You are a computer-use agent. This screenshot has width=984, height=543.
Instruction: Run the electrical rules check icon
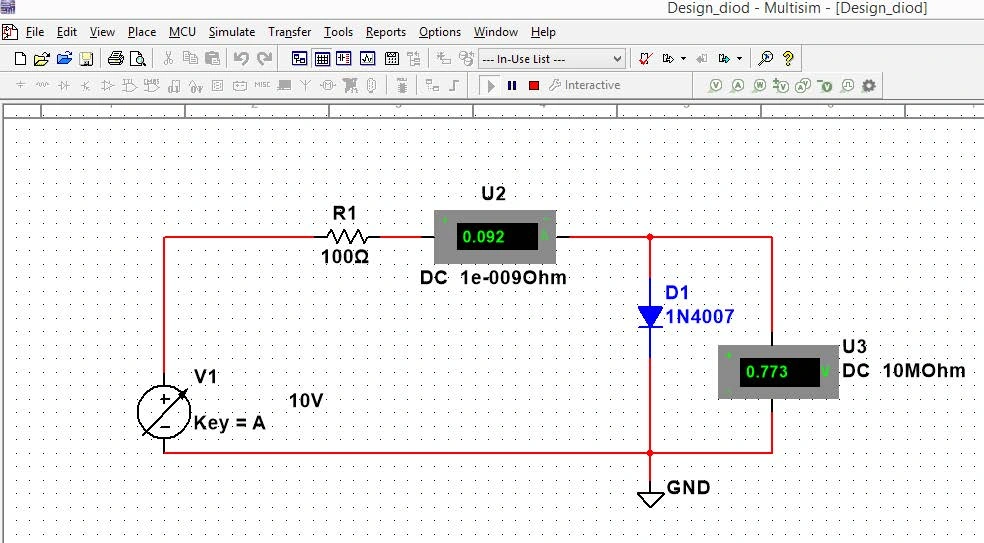pos(645,59)
